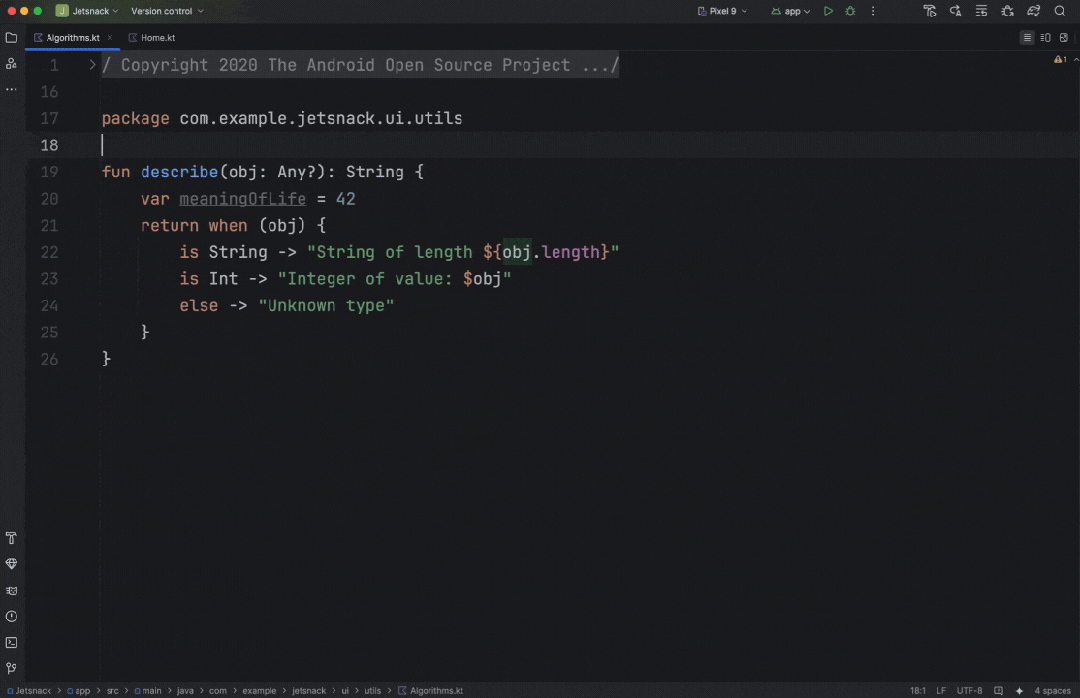Open the Terminal tool window
This screenshot has width=1080, height=698.
[11, 643]
